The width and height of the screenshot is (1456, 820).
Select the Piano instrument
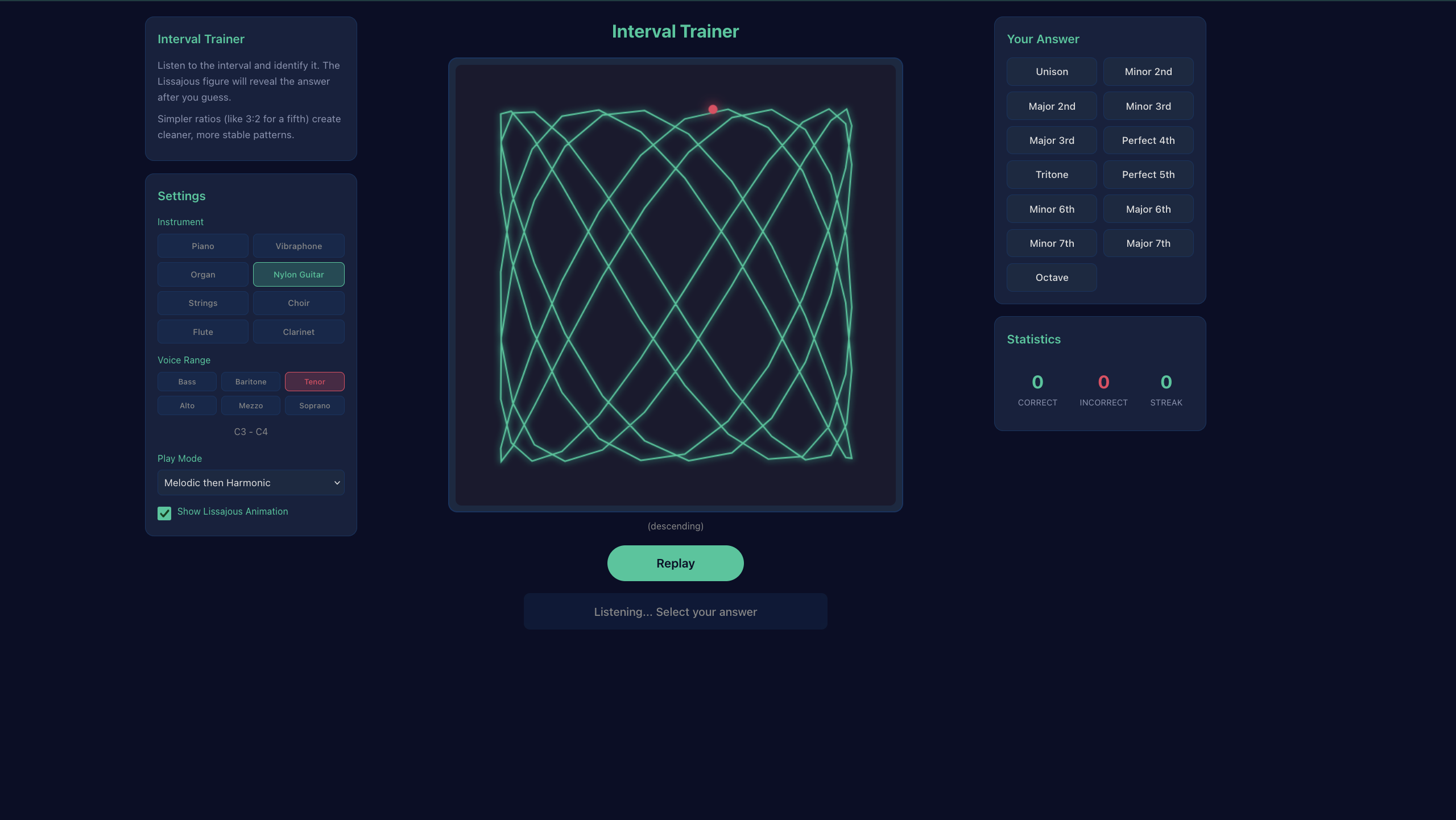pyautogui.click(x=203, y=246)
